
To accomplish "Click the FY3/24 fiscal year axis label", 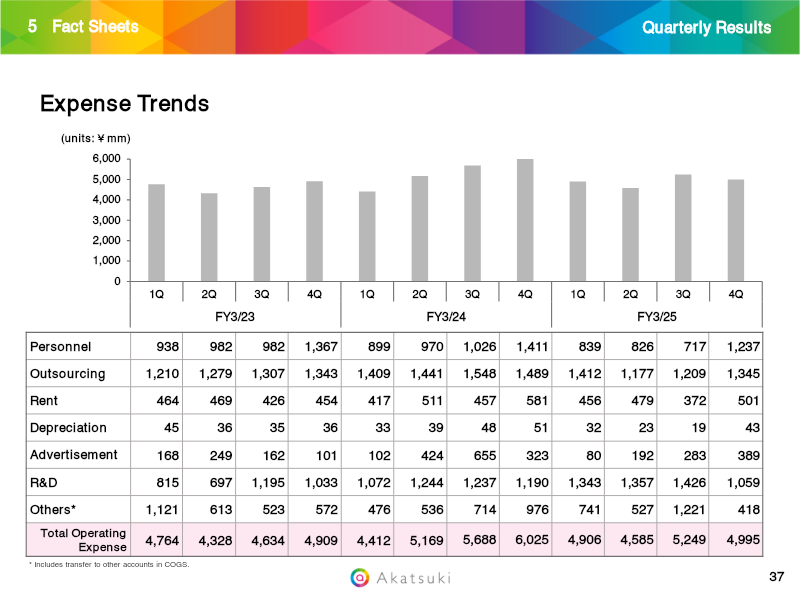I will click(446, 316).
